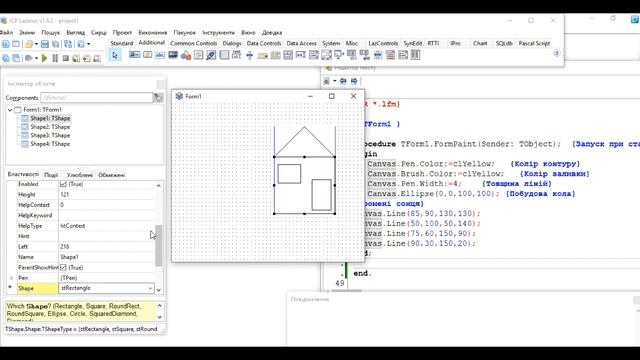Click the green Run button
This screenshot has height=360, width=640.
pos(44,58)
